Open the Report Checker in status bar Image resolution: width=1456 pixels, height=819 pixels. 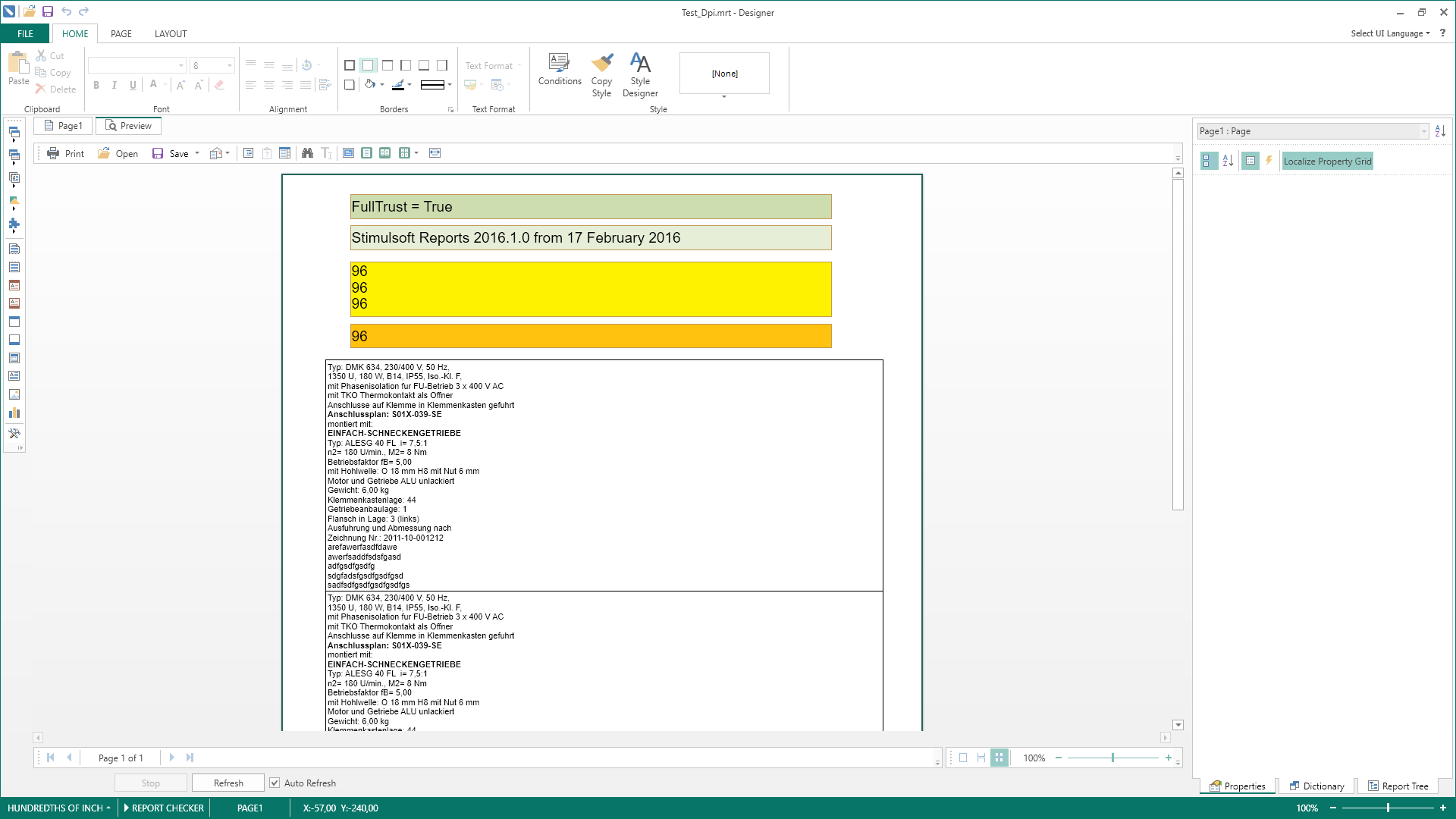point(164,808)
